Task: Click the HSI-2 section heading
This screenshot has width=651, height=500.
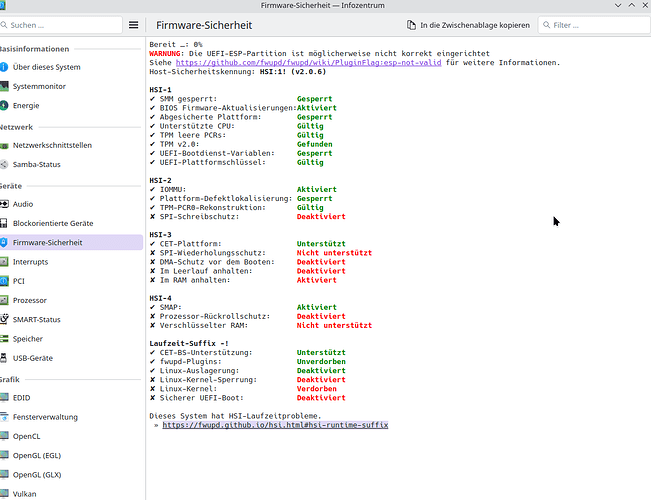Action: pyautogui.click(x=160, y=180)
